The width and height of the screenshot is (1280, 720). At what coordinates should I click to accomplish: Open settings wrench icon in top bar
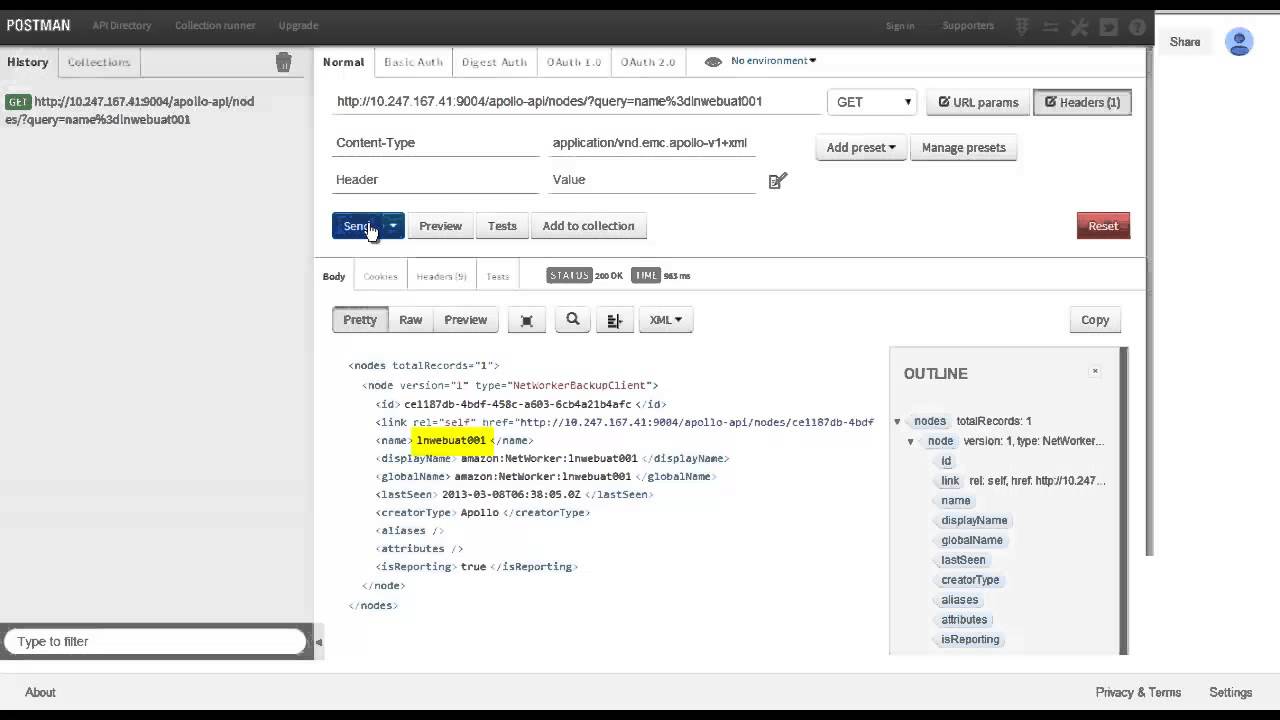(x=1079, y=27)
